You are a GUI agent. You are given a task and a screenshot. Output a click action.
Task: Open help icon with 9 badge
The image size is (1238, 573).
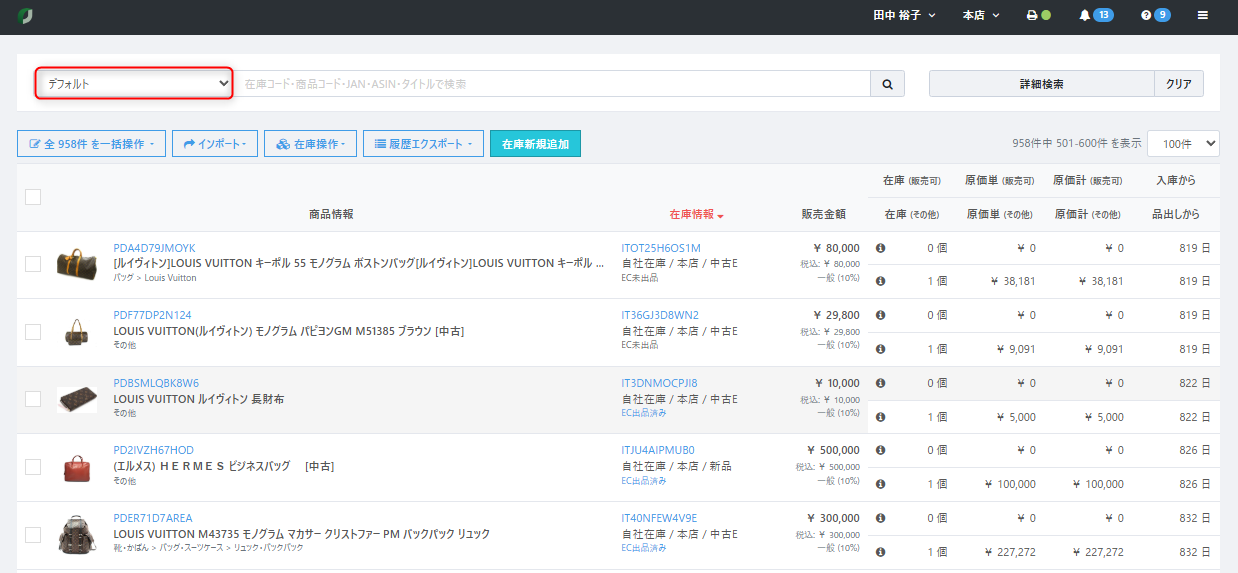pos(1156,16)
